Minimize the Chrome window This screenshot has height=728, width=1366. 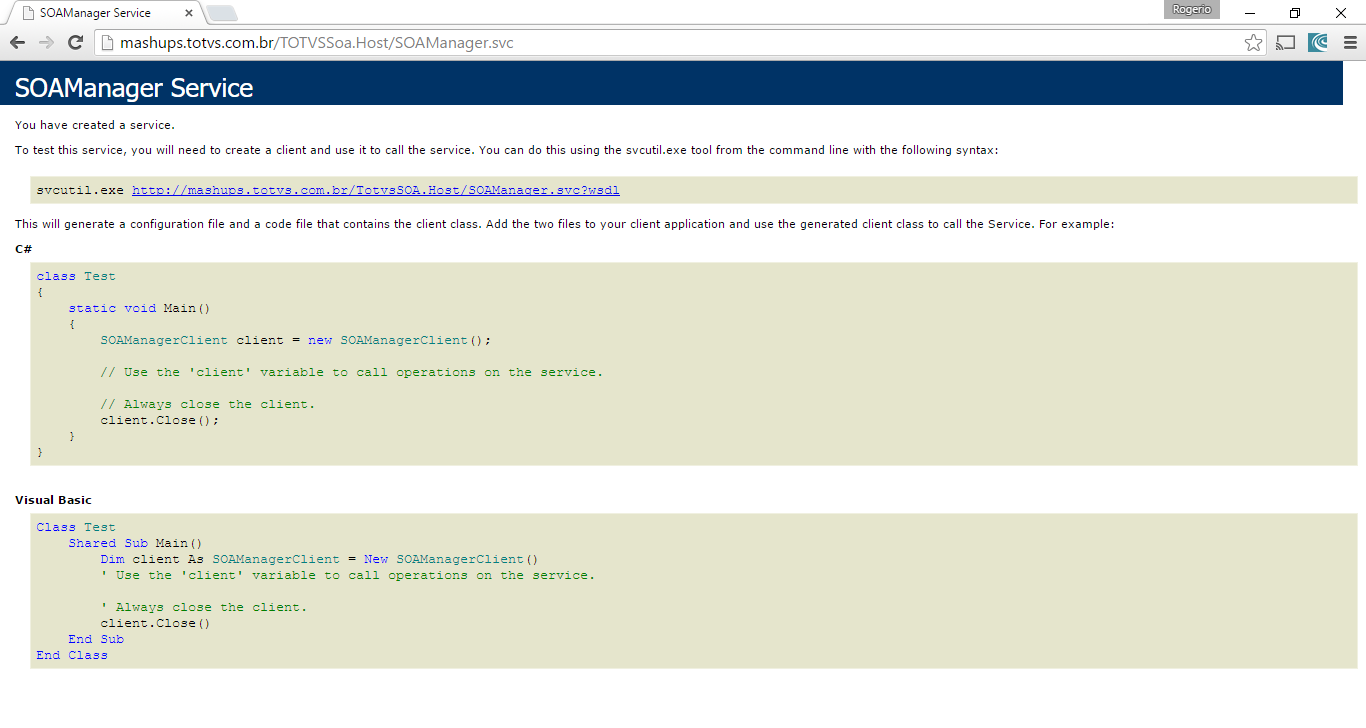1250,13
